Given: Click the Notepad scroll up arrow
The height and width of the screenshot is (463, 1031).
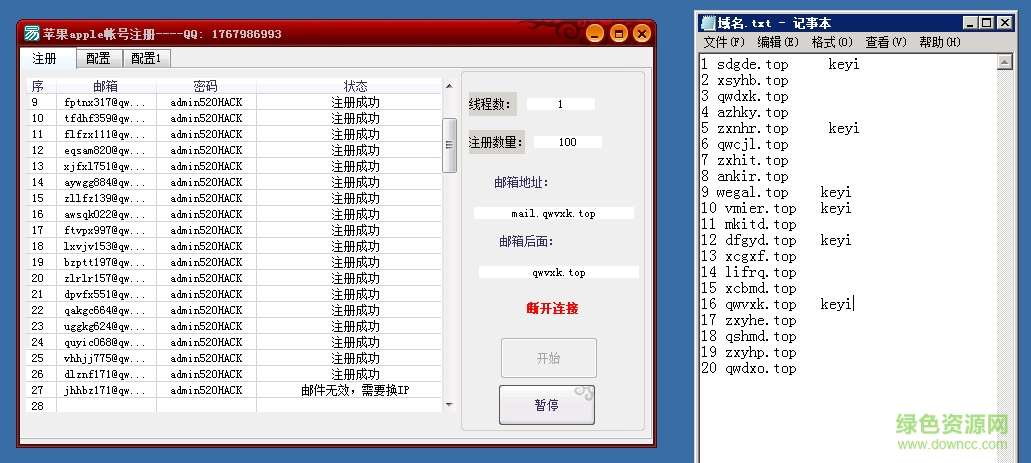Looking at the screenshot, I should point(1004,62).
